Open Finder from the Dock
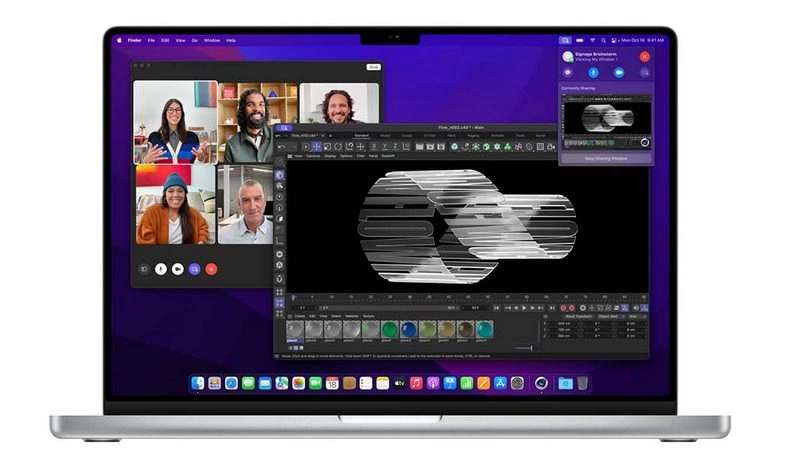 [198, 383]
